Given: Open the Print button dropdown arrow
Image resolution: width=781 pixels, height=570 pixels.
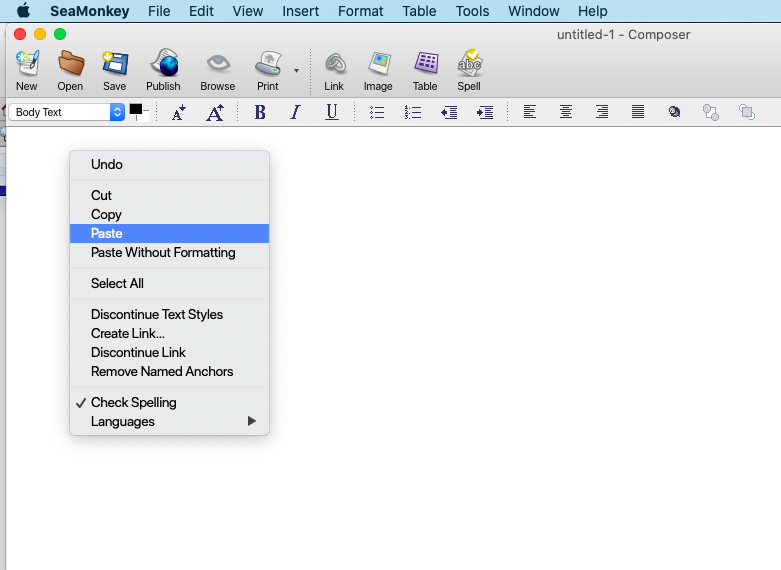Looking at the screenshot, I should tap(296, 71).
